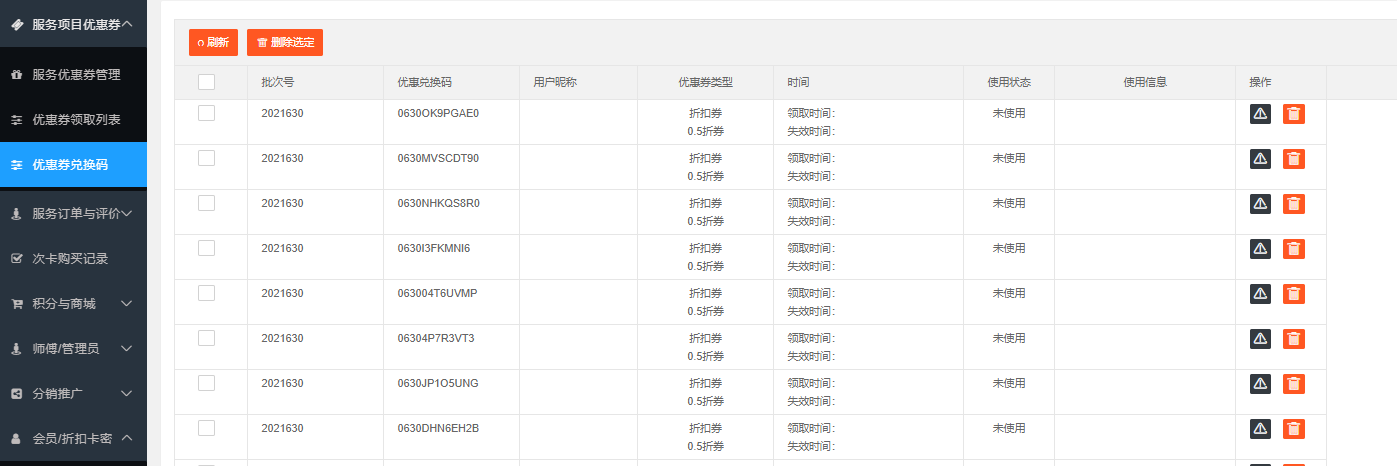Click warning icon in the 0630I3FKMNI6 row
The width and height of the screenshot is (1397, 466).
[1260, 249]
